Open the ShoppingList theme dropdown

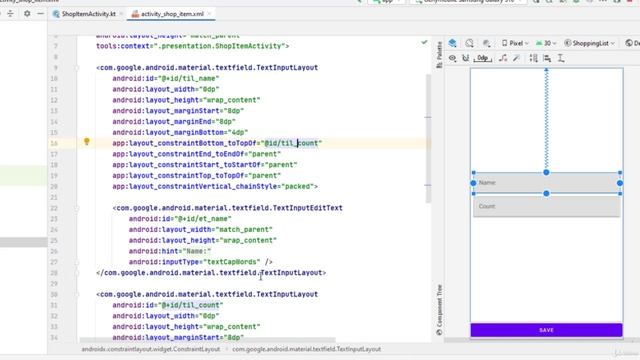pyautogui.click(x=589, y=43)
